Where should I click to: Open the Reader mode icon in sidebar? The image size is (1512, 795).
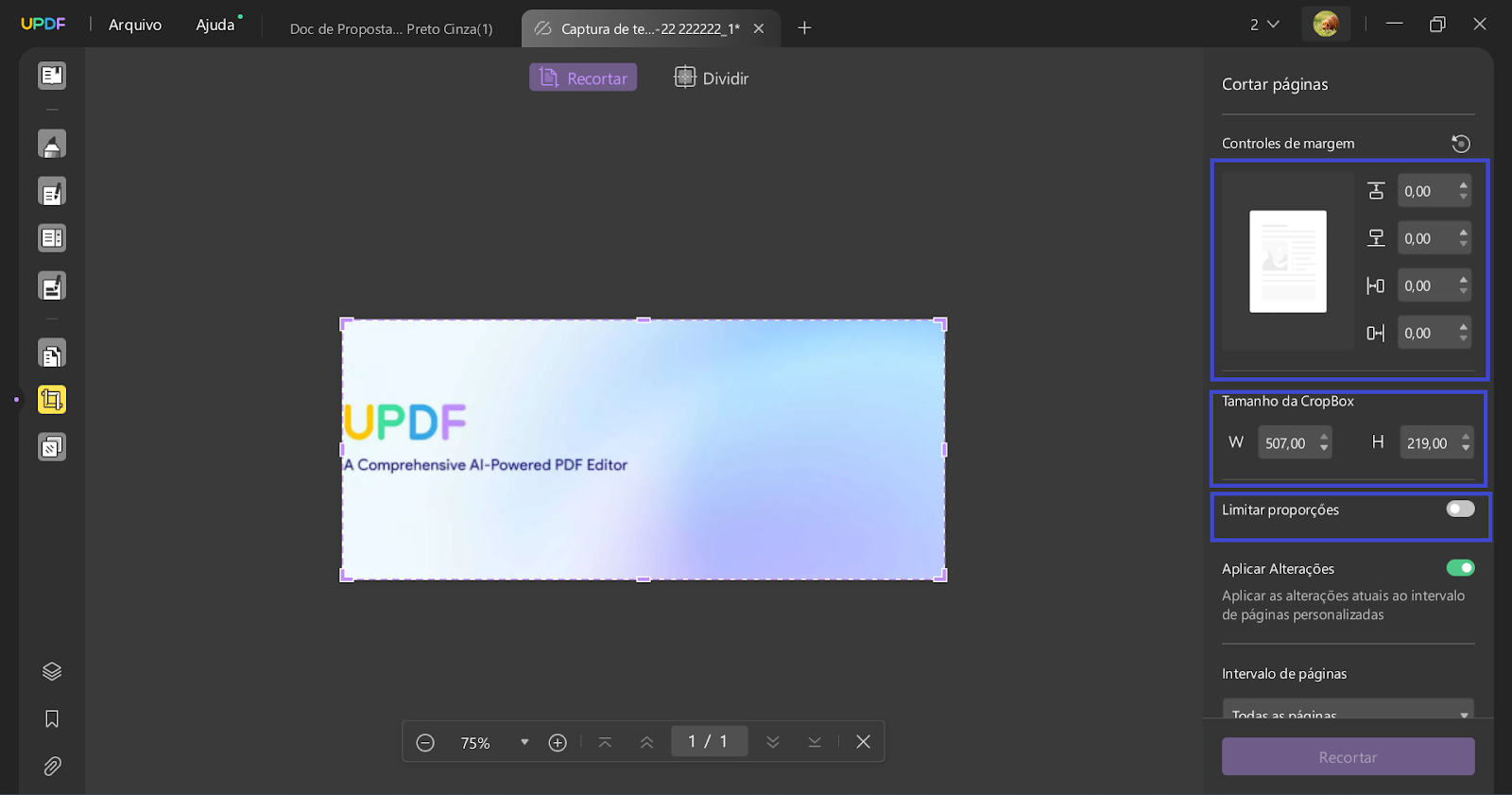[x=52, y=76]
